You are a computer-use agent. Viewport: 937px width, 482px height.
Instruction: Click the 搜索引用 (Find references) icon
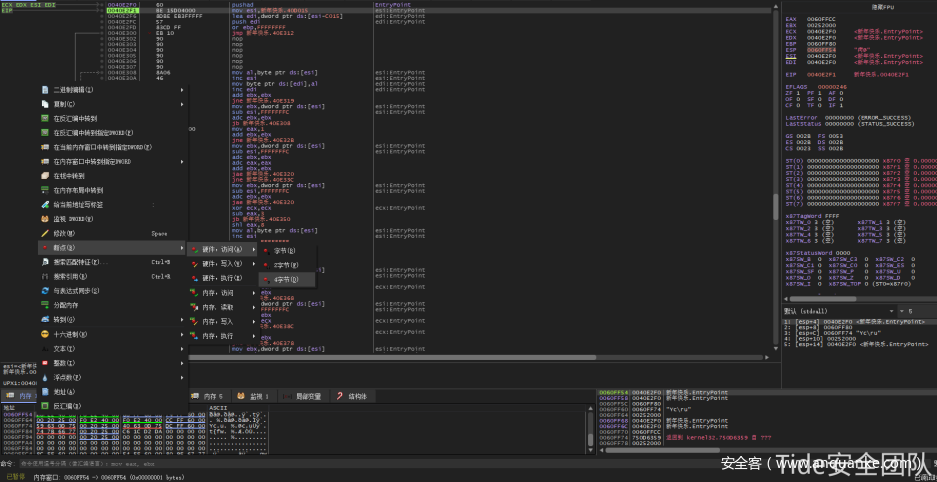(45, 276)
